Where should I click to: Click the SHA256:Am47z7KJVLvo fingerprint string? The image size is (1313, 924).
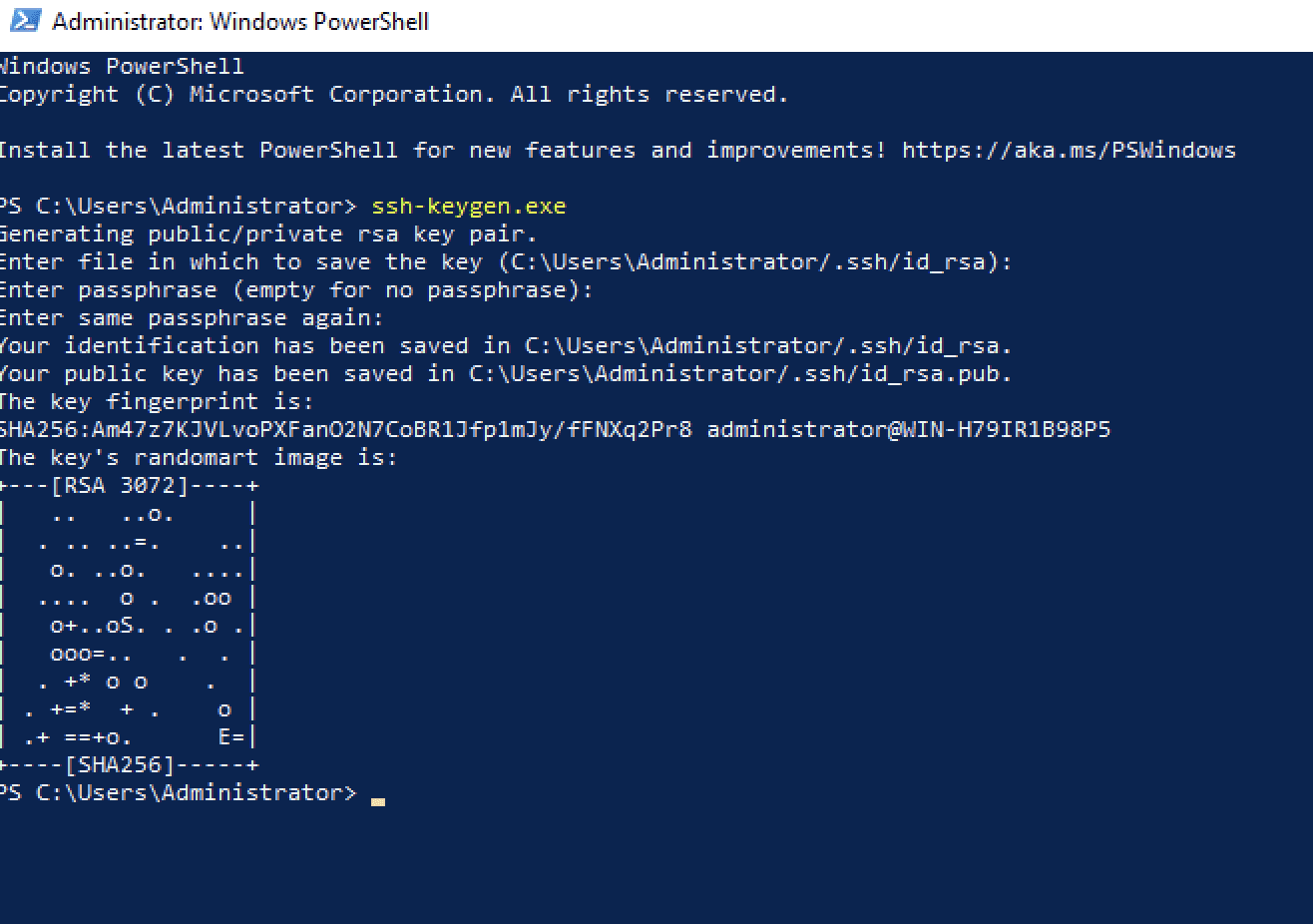click(x=346, y=430)
